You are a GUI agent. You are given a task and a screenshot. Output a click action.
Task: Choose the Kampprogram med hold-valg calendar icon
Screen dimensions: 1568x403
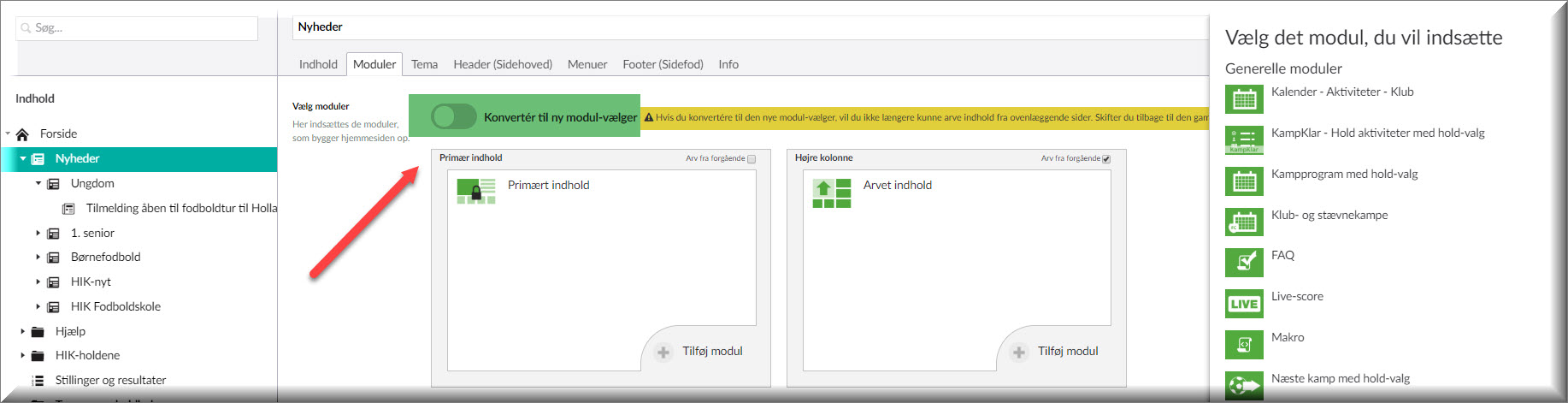(1244, 181)
